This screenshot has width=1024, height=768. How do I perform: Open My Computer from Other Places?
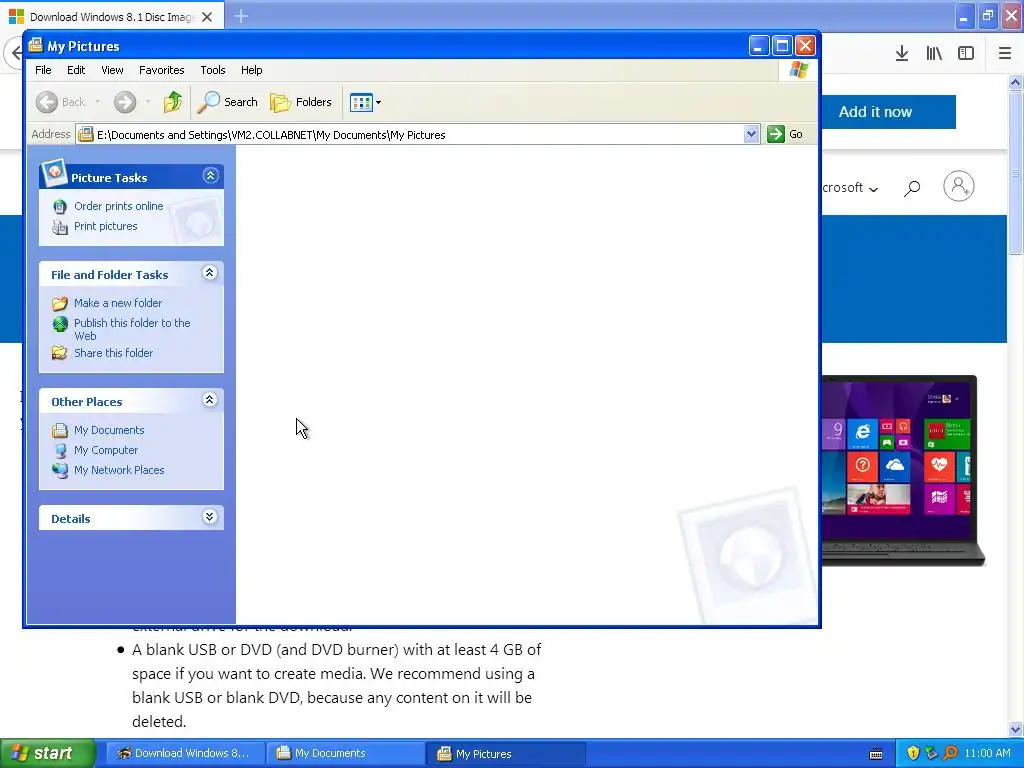point(106,450)
